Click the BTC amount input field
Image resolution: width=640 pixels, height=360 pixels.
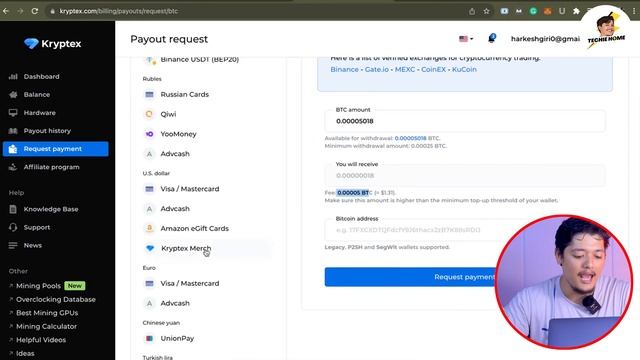coord(465,121)
